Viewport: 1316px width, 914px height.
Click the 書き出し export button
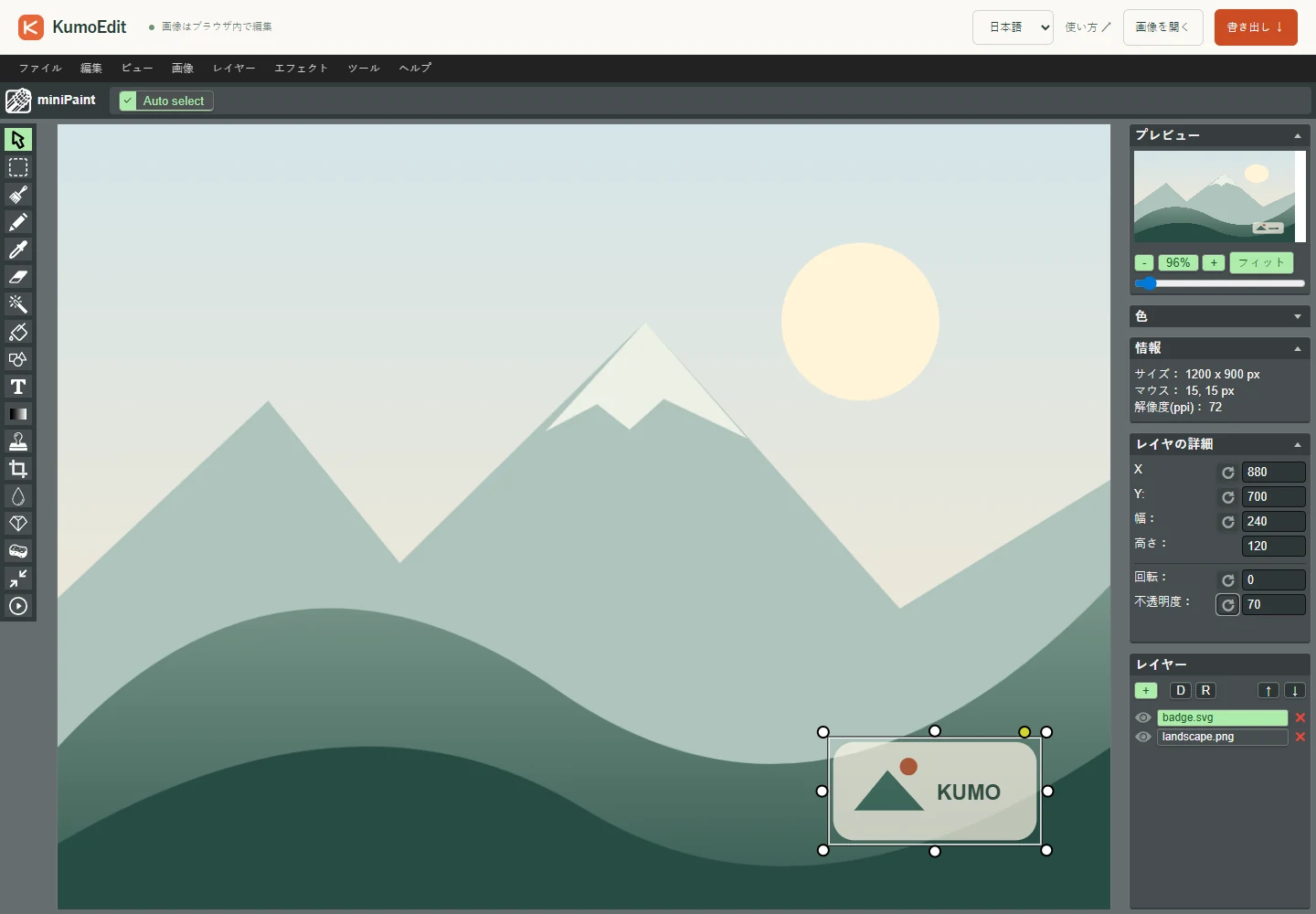tap(1256, 27)
